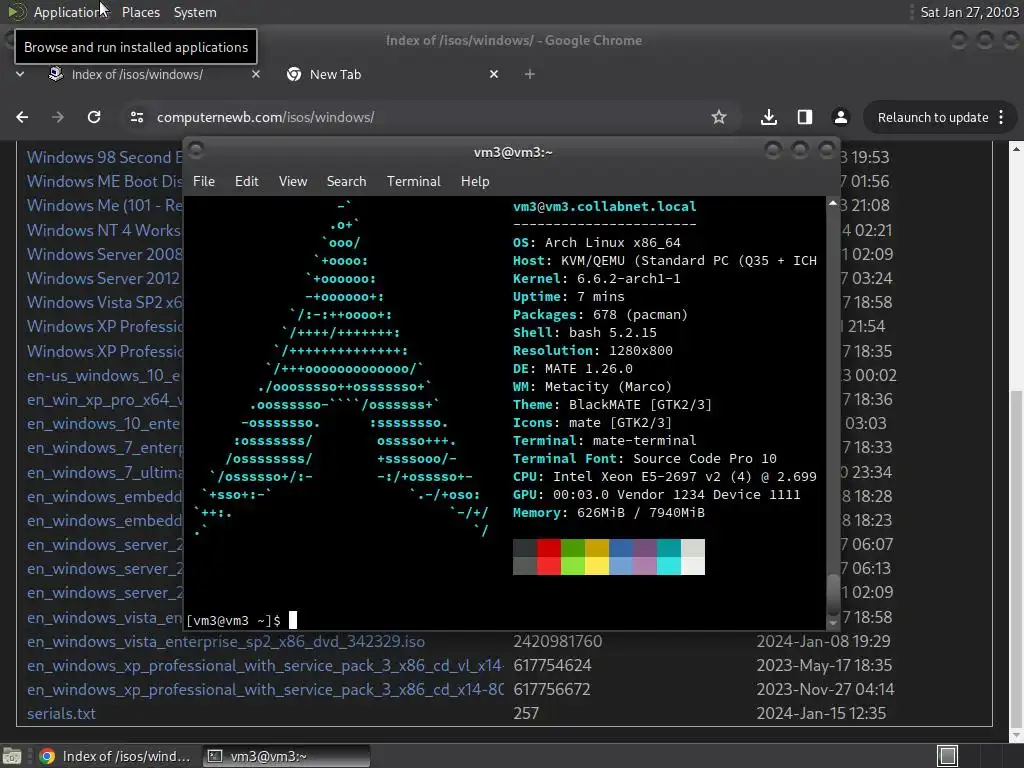Open the terminal Search menu
The image size is (1024, 768).
click(346, 182)
